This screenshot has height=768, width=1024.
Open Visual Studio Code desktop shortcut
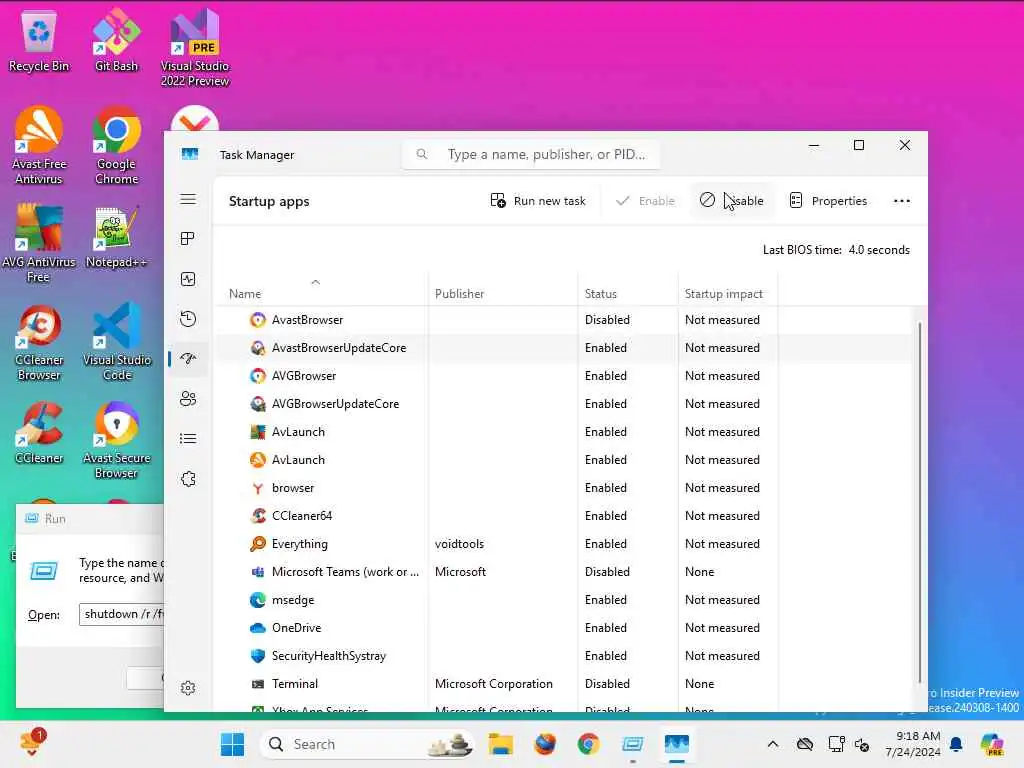tap(116, 342)
